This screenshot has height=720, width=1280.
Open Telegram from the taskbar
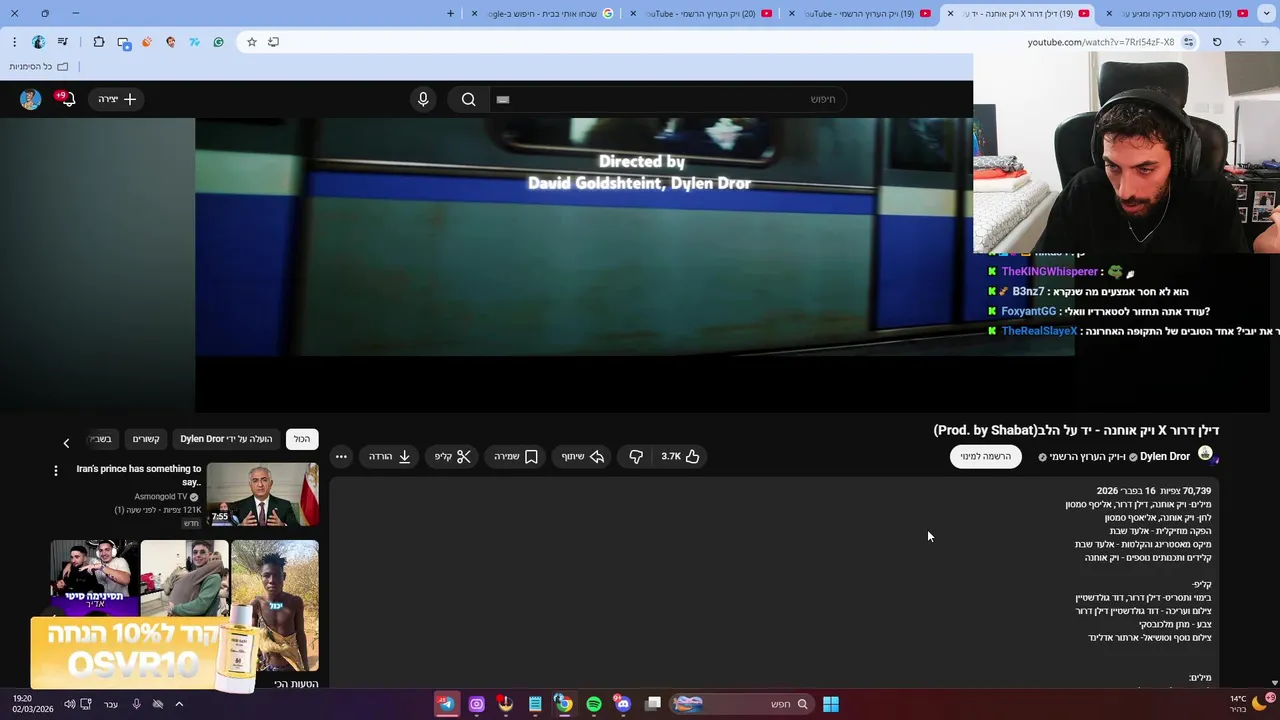click(x=446, y=704)
